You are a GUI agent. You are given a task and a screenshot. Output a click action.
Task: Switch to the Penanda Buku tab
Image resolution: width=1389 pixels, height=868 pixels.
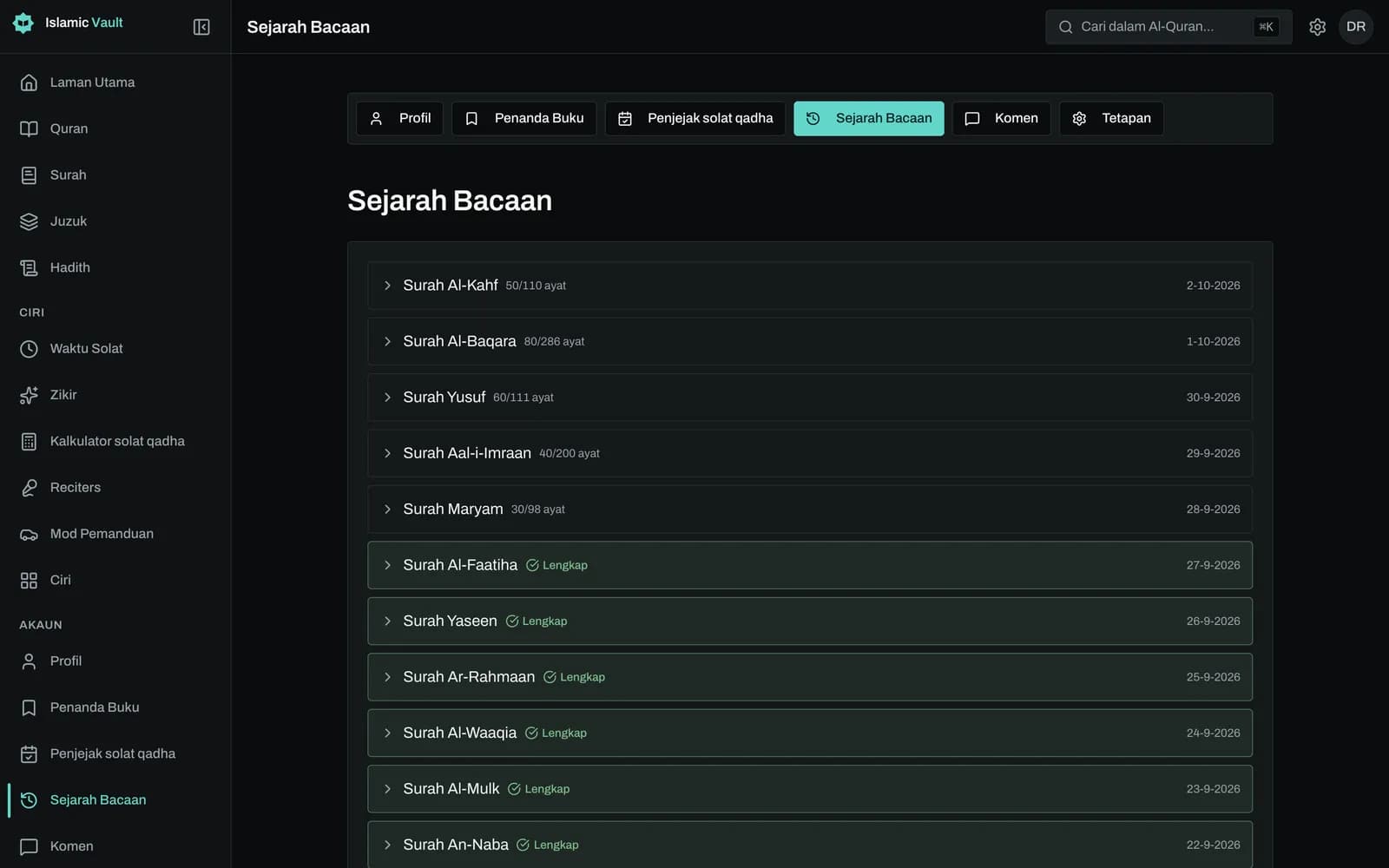click(x=524, y=118)
